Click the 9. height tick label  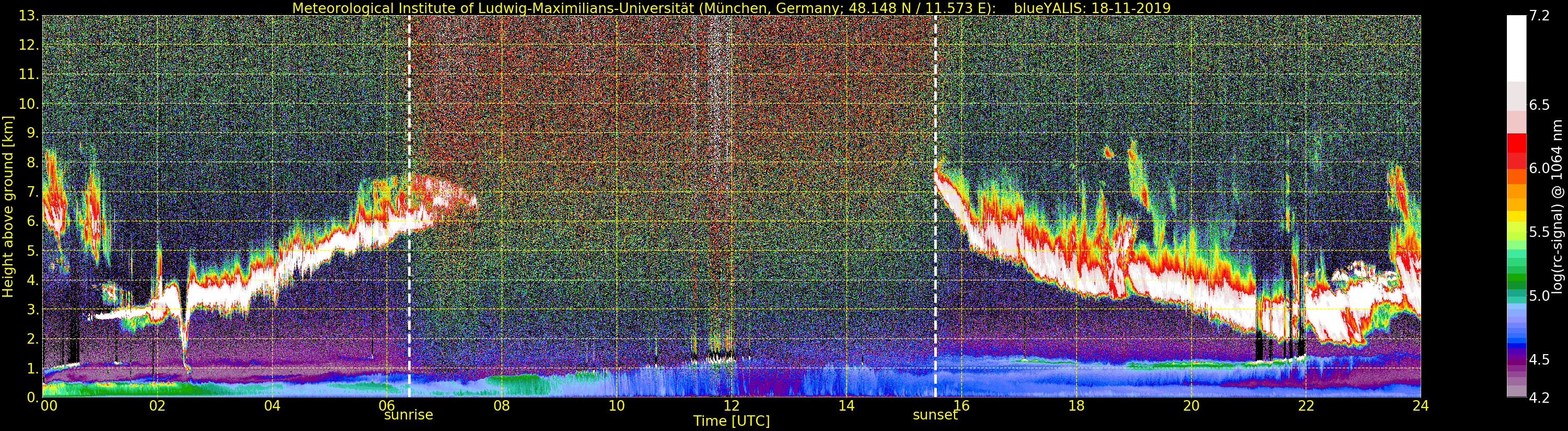tap(33, 133)
